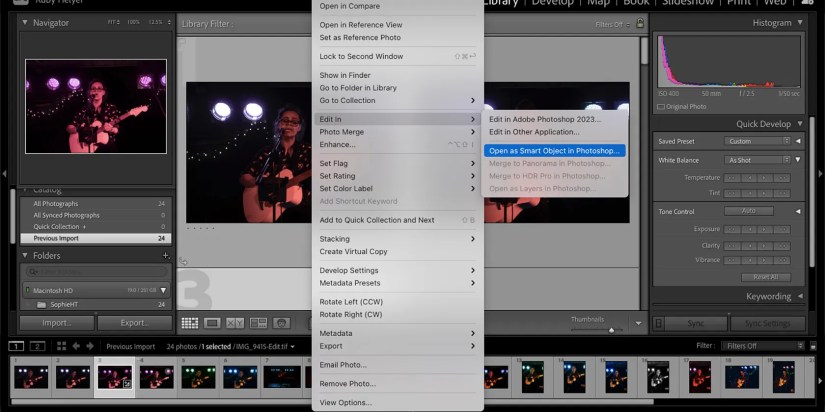Click the Sync Settings button
Image resolution: width=825 pixels, height=412 pixels.
point(768,323)
